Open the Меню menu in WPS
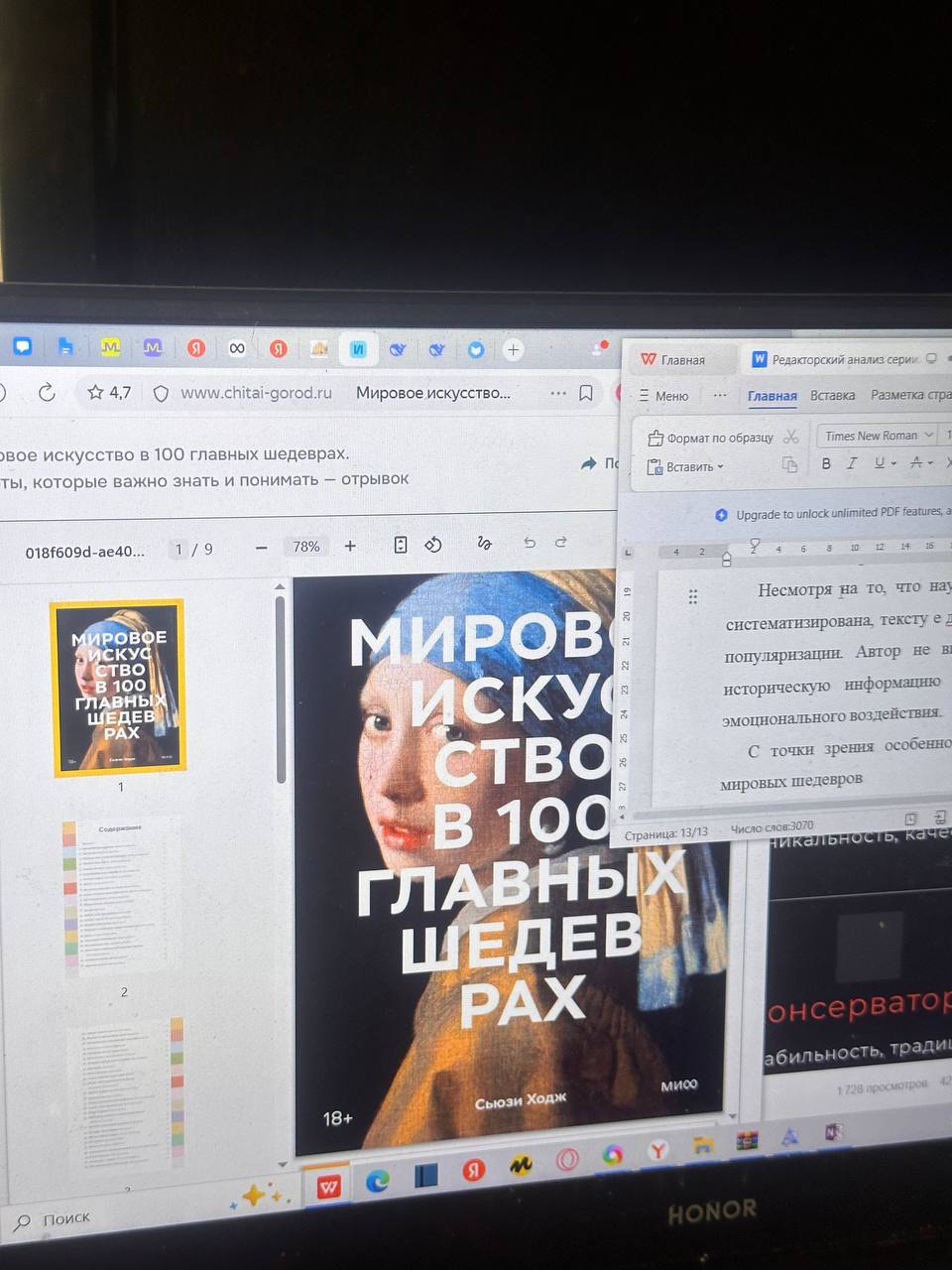The width and height of the screenshot is (952, 1270). pos(664,396)
